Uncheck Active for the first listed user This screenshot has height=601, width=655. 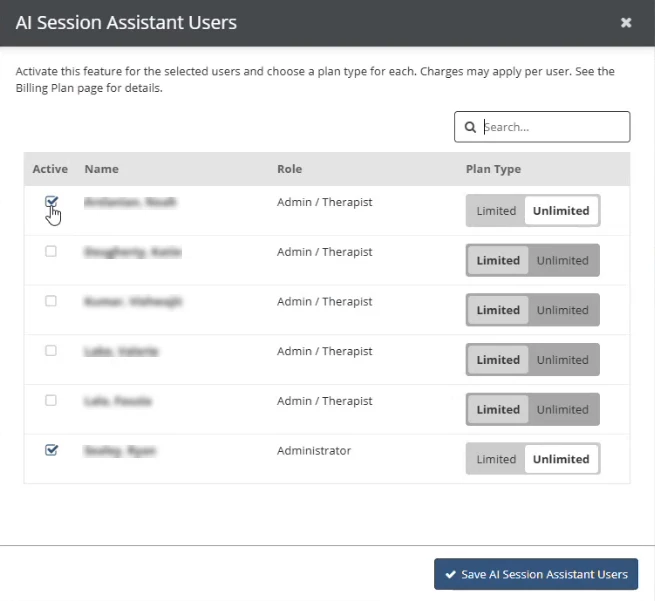click(x=51, y=202)
